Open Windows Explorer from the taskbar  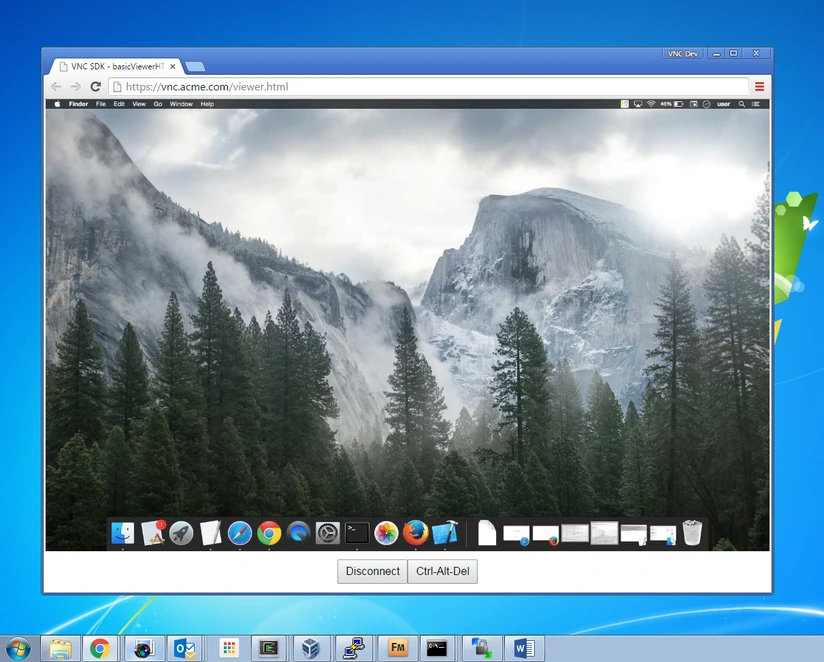(x=60, y=649)
